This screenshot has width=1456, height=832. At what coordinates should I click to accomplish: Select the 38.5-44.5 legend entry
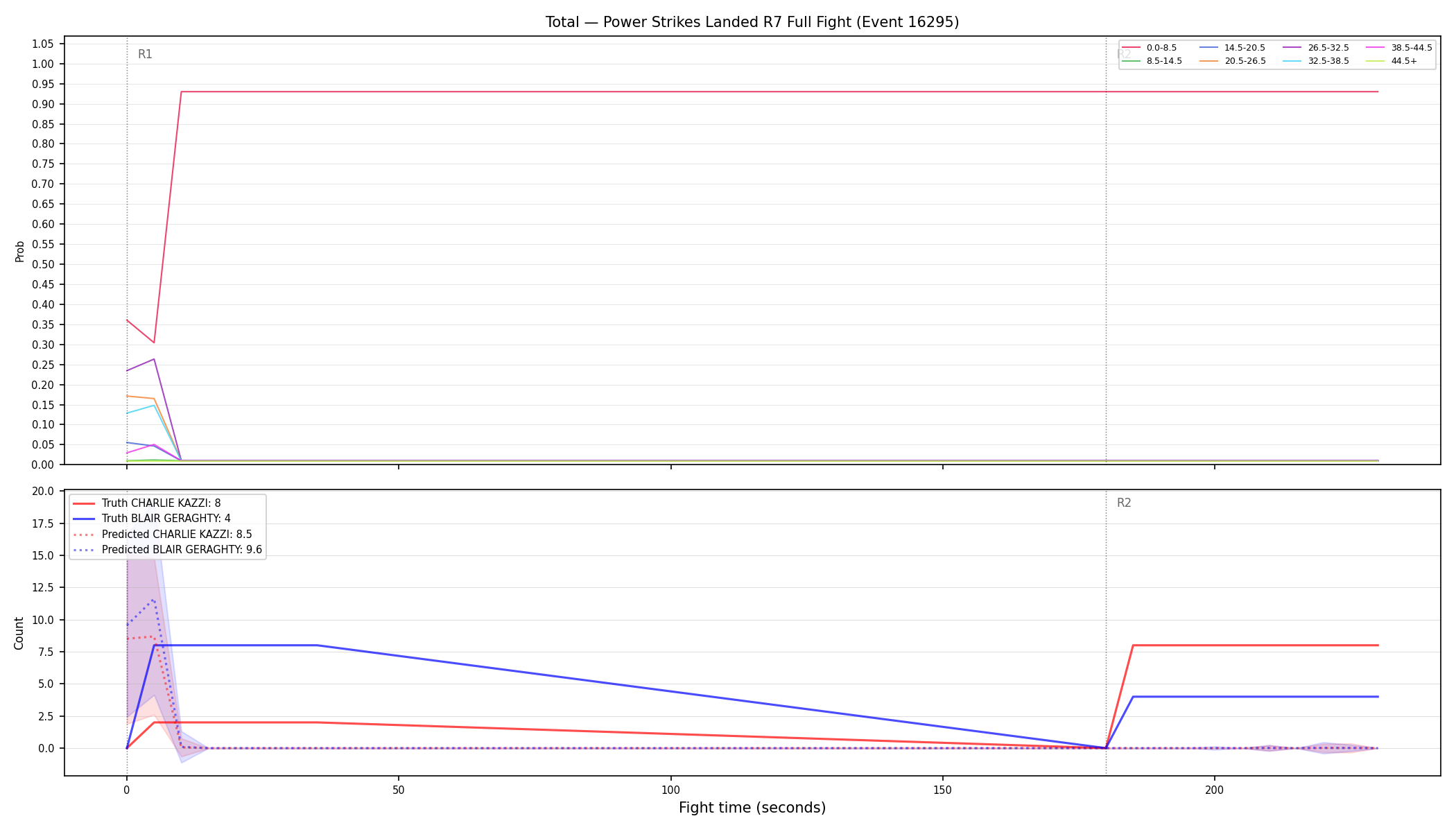click(1399, 48)
